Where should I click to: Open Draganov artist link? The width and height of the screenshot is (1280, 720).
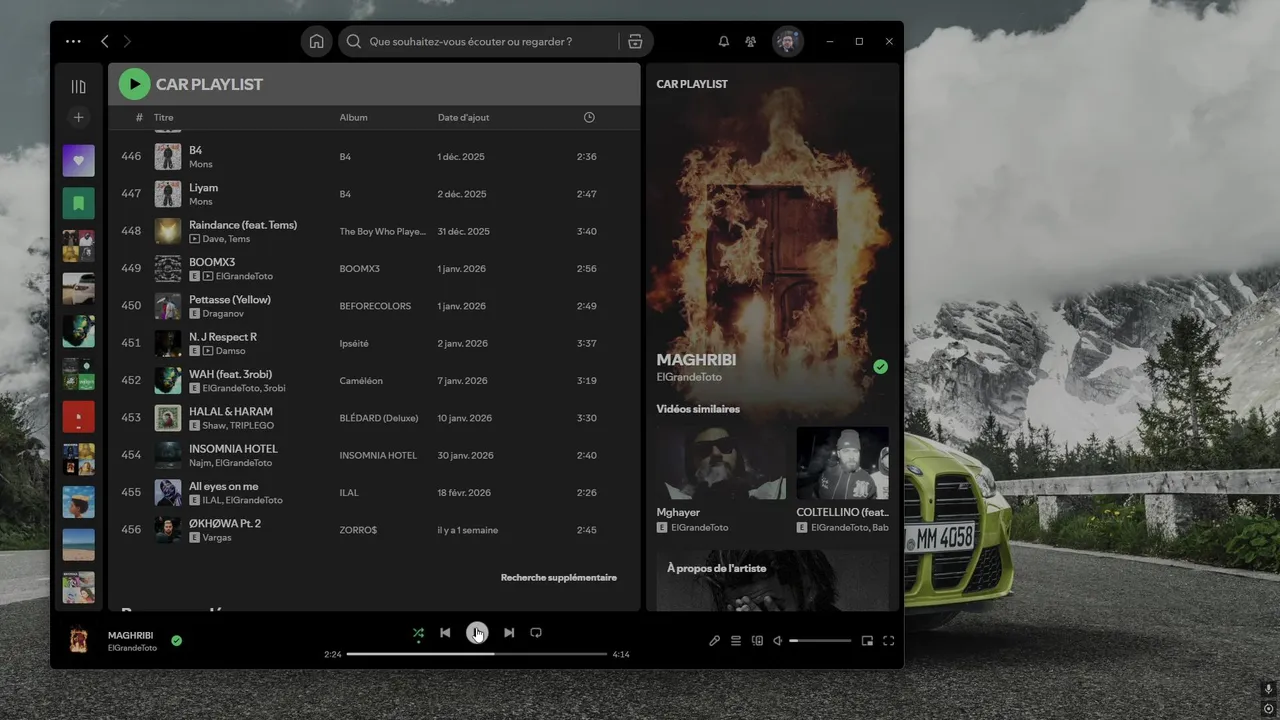pos(224,314)
